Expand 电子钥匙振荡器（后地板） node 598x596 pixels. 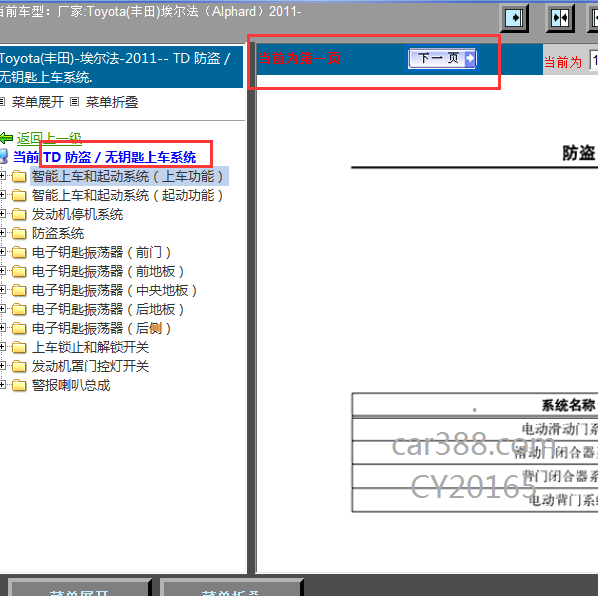click(x=2, y=309)
